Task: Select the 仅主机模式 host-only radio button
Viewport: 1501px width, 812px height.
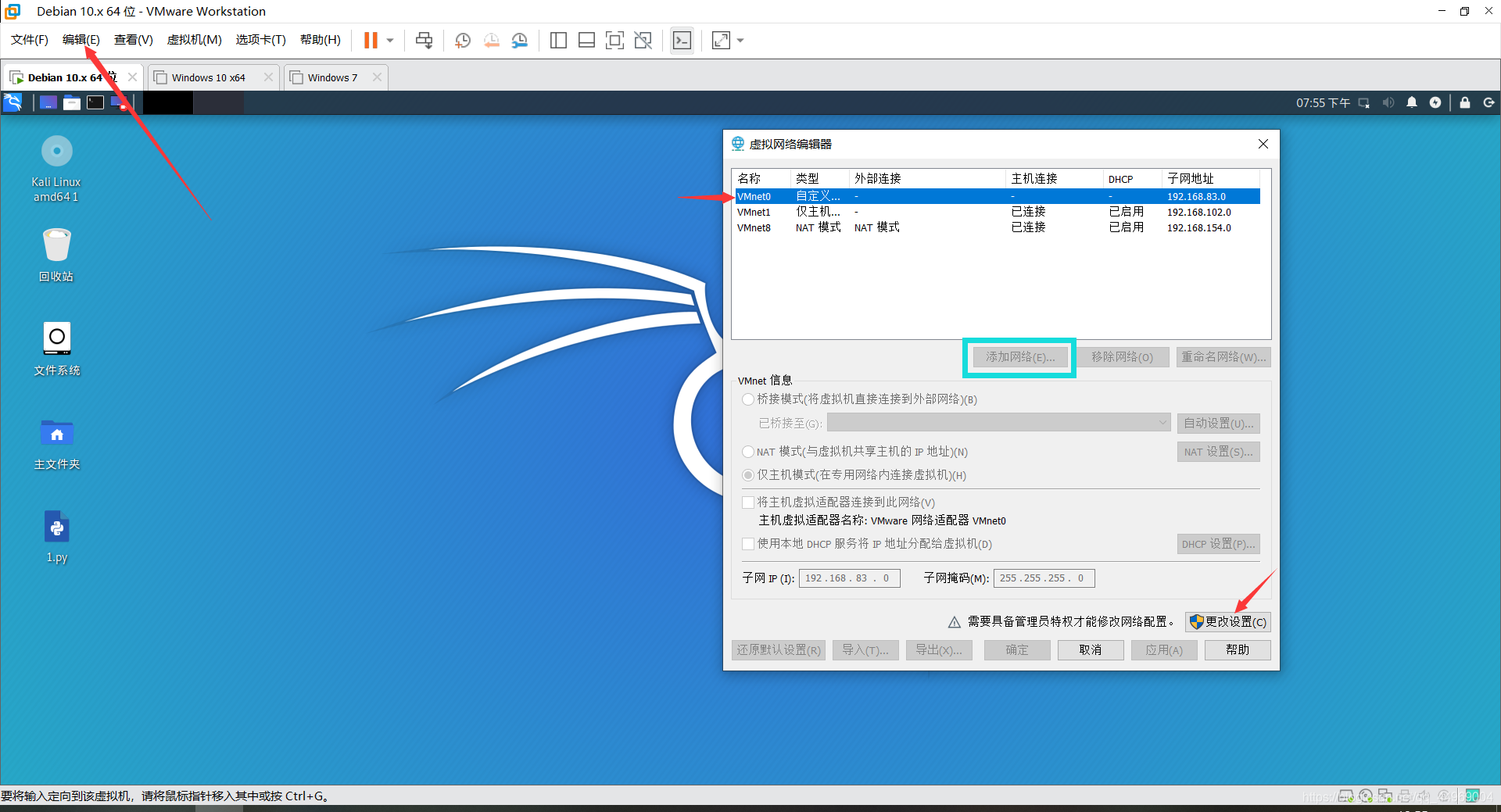Action: tap(748, 475)
